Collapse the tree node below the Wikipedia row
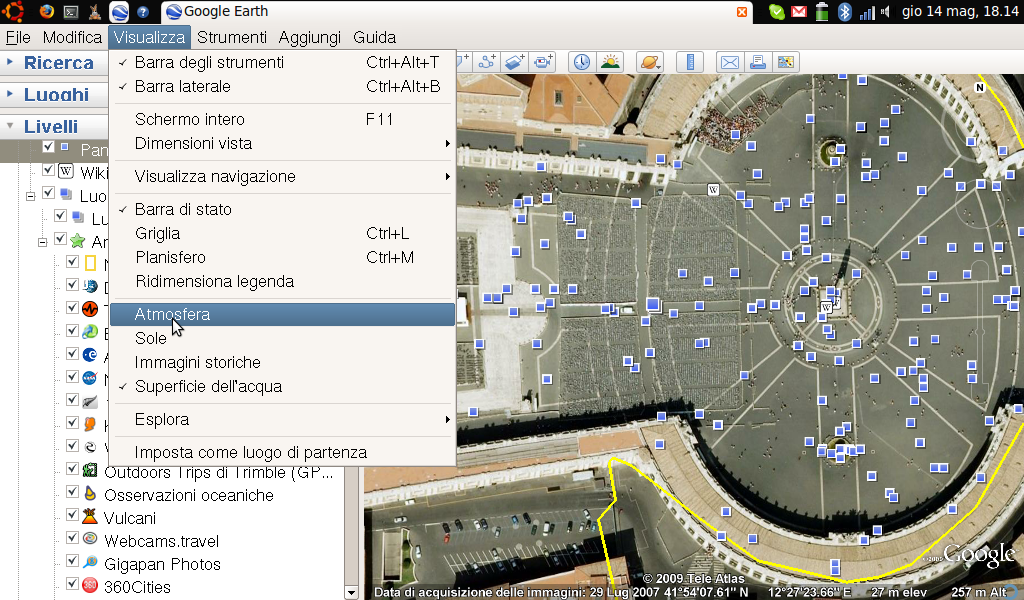The width and height of the screenshot is (1024, 600). (x=30, y=196)
